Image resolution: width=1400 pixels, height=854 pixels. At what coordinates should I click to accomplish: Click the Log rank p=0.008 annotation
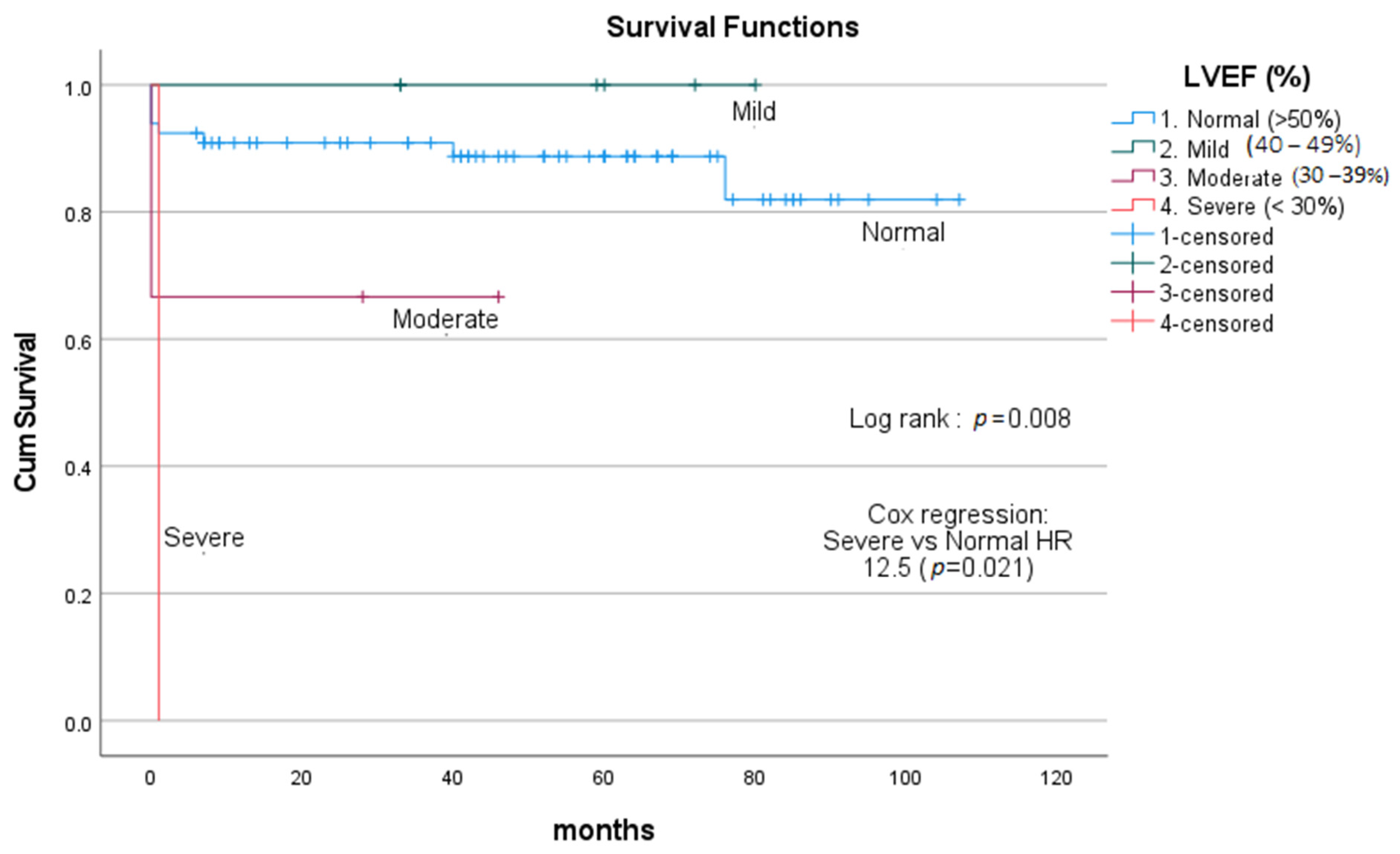point(960,419)
